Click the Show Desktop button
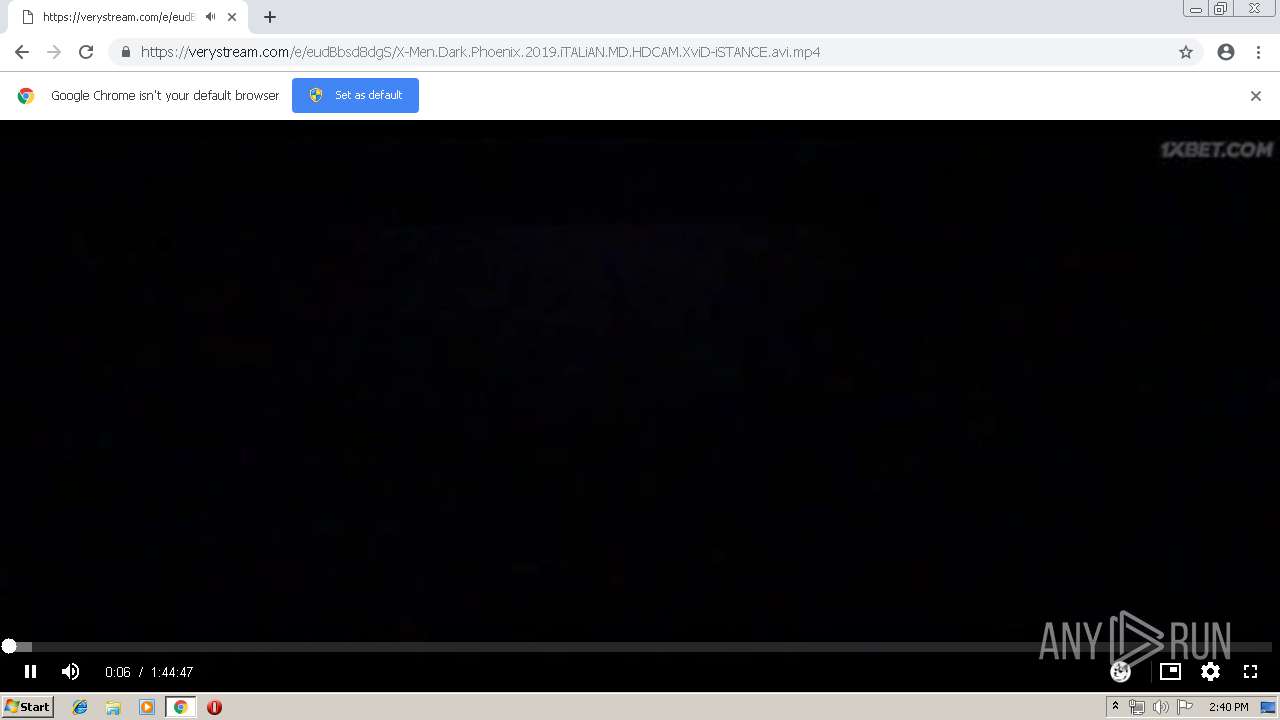Screen dimensions: 1280x720 pyautogui.click(x=1269, y=707)
